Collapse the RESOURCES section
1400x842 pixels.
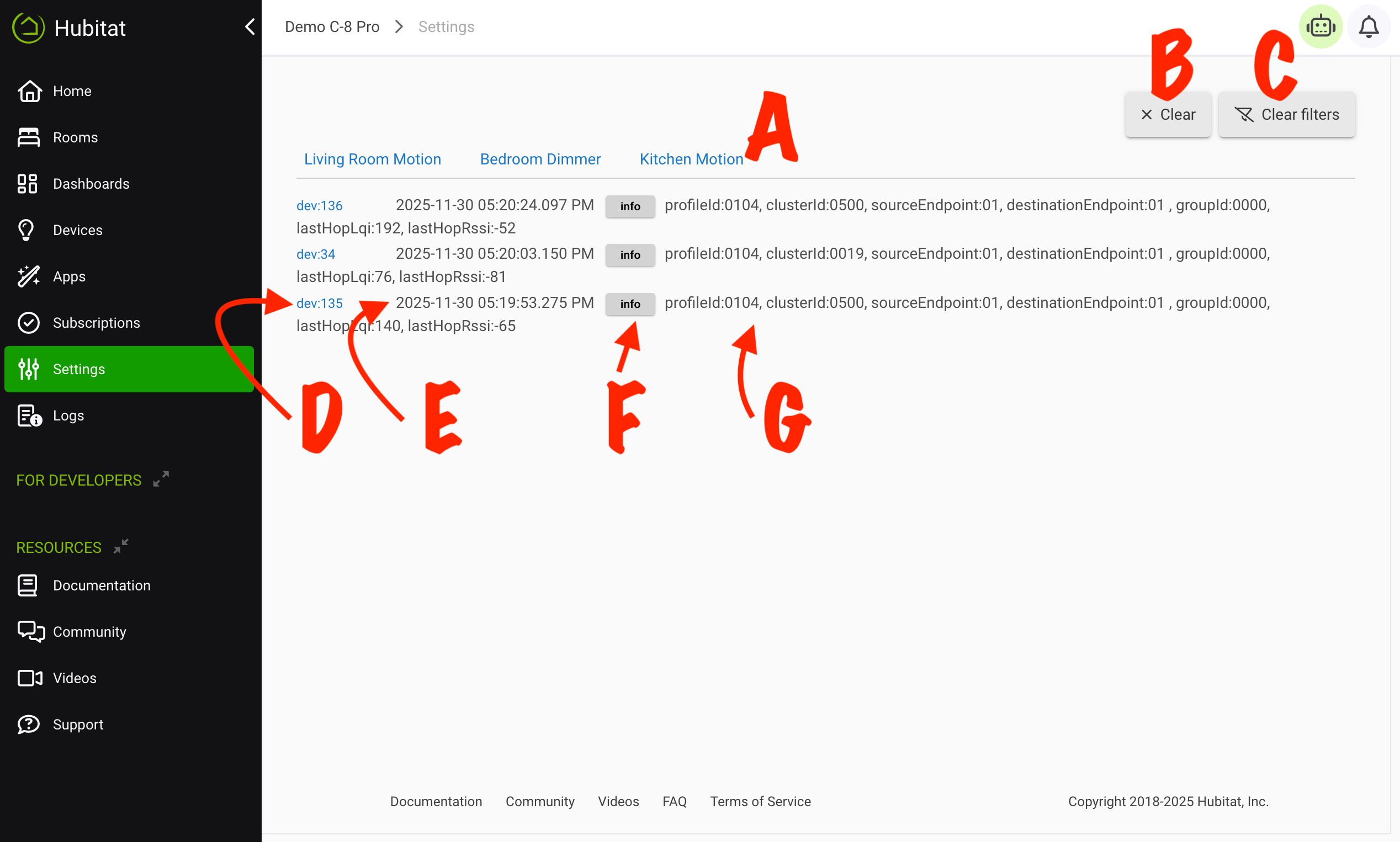[121, 546]
